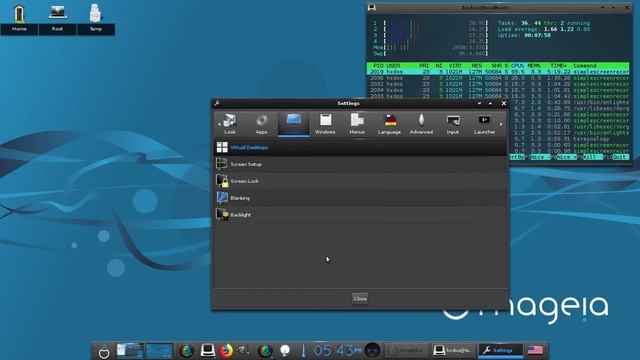This screenshot has width=640, height=360.
Task: Show more categories with the right arrow
Action: [501, 124]
